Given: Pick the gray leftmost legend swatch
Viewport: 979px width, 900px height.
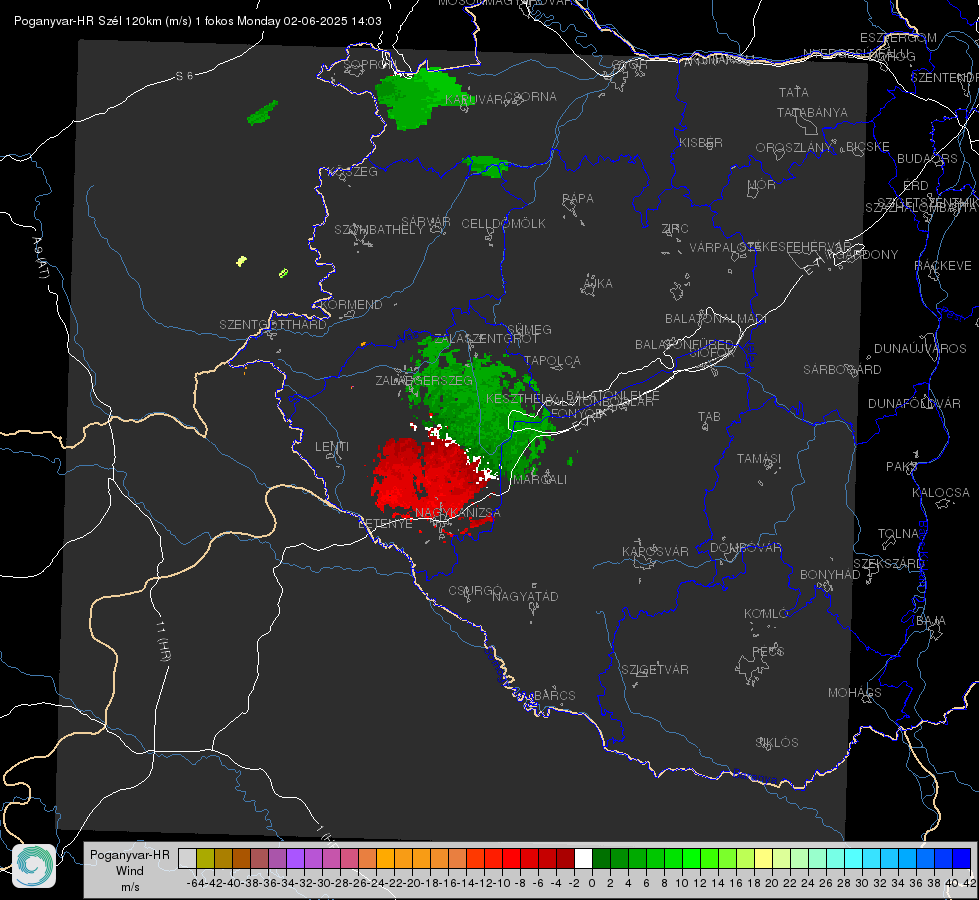Looking at the screenshot, I should 187,858.
